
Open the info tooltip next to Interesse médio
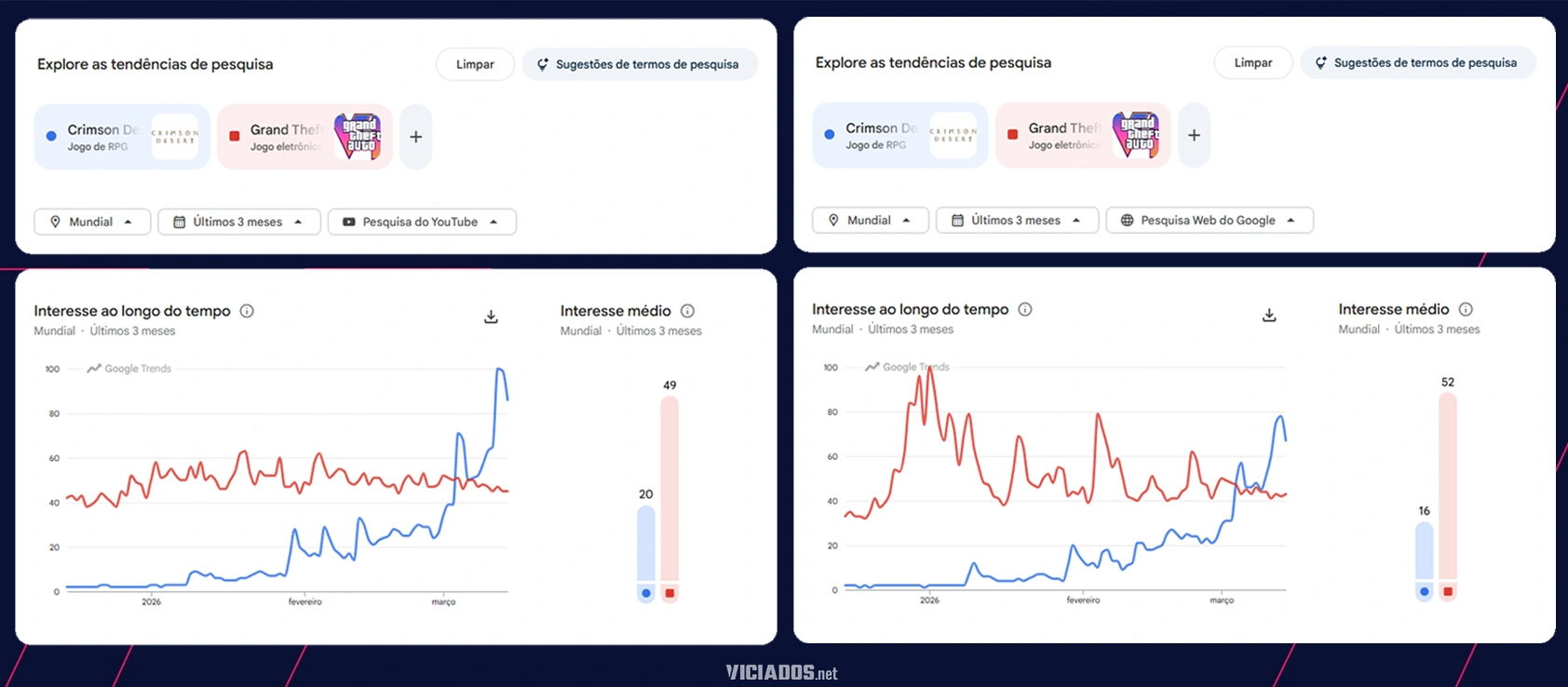tap(688, 311)
